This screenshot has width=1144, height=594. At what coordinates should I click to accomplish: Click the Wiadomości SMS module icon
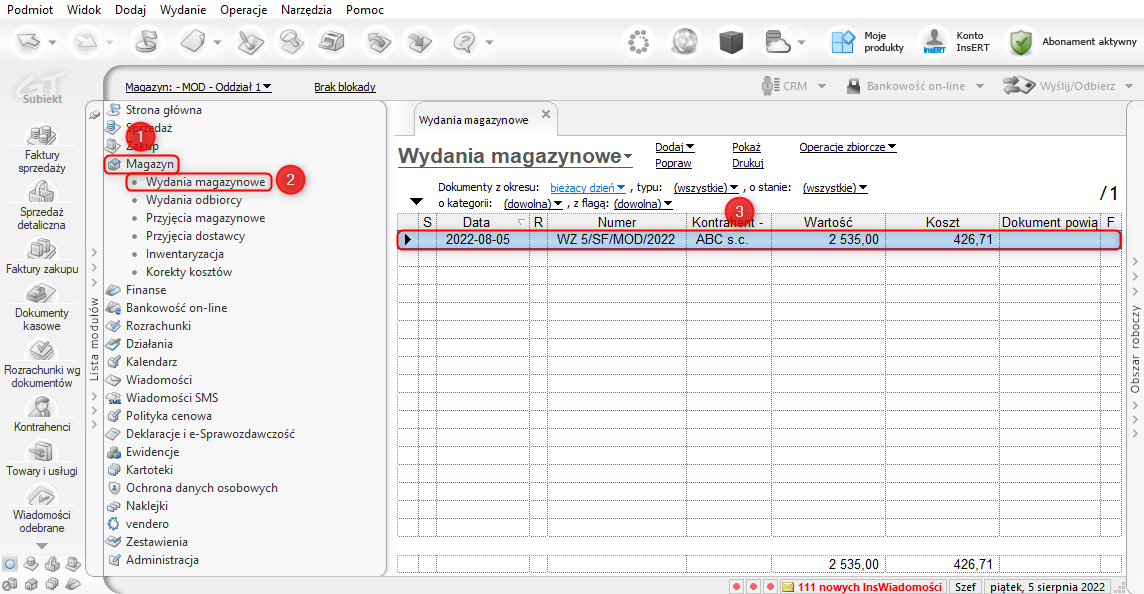pyautogui.click(x=114, y=398)
